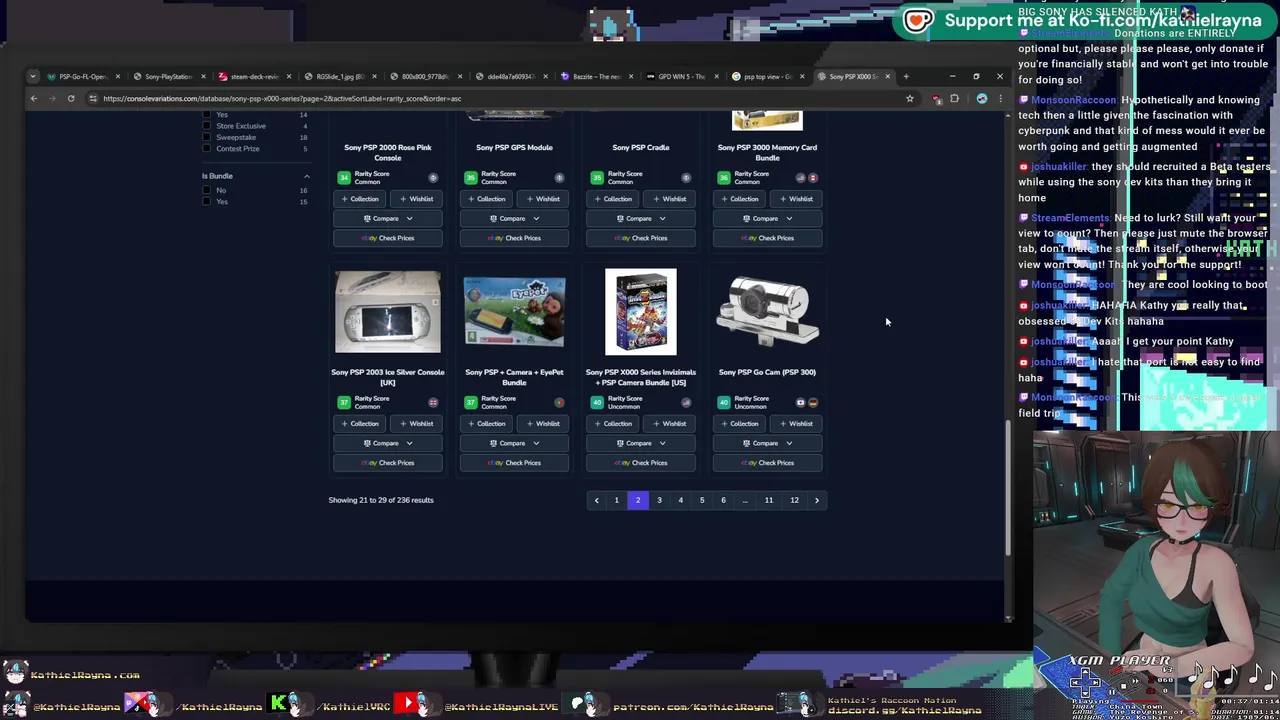The image size is (1280, 720).
Task: Open Compare dropdown for PSP Go Cam
Action: click(x=767, y=443)
